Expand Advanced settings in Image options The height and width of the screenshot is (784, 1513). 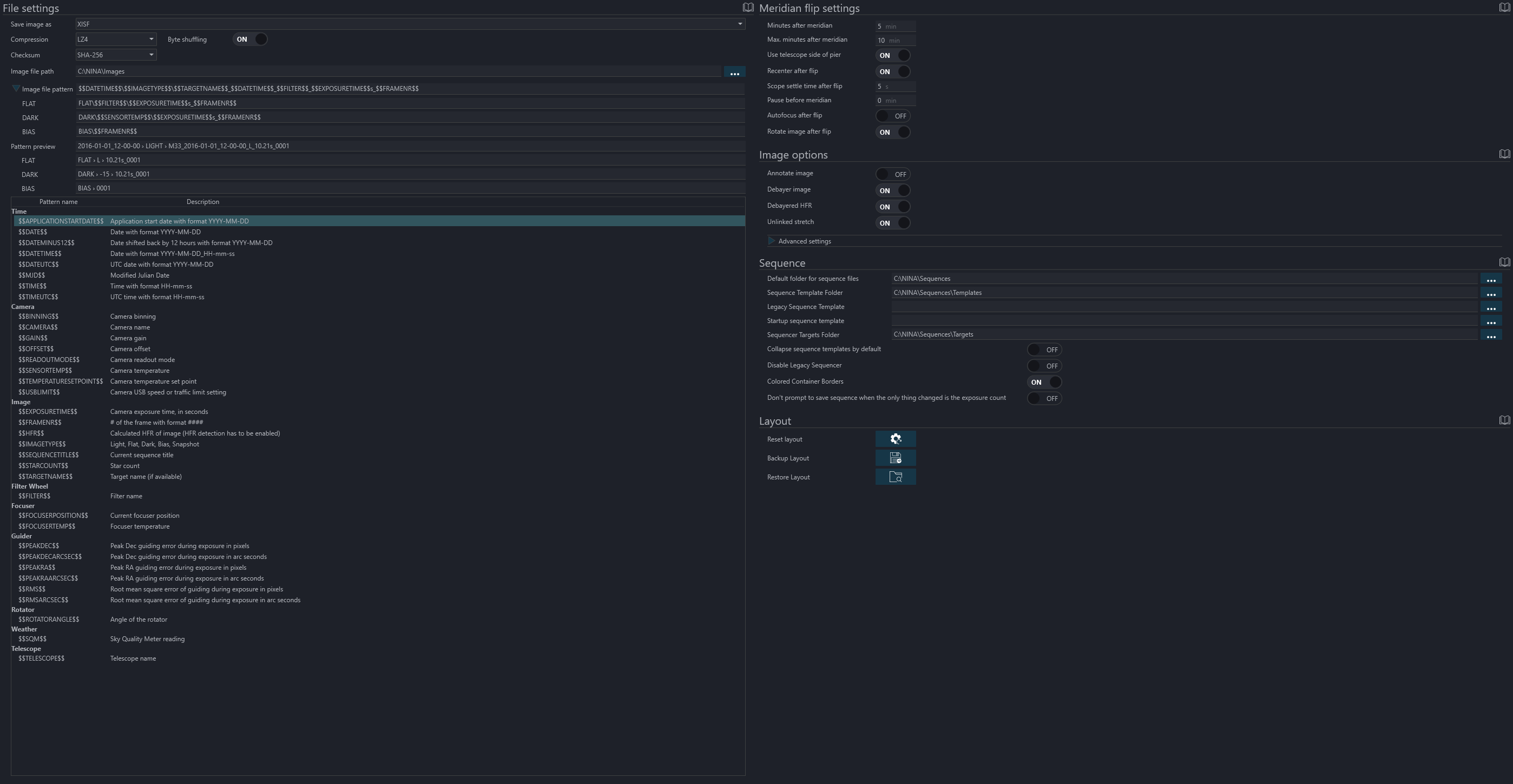[771, 241]
